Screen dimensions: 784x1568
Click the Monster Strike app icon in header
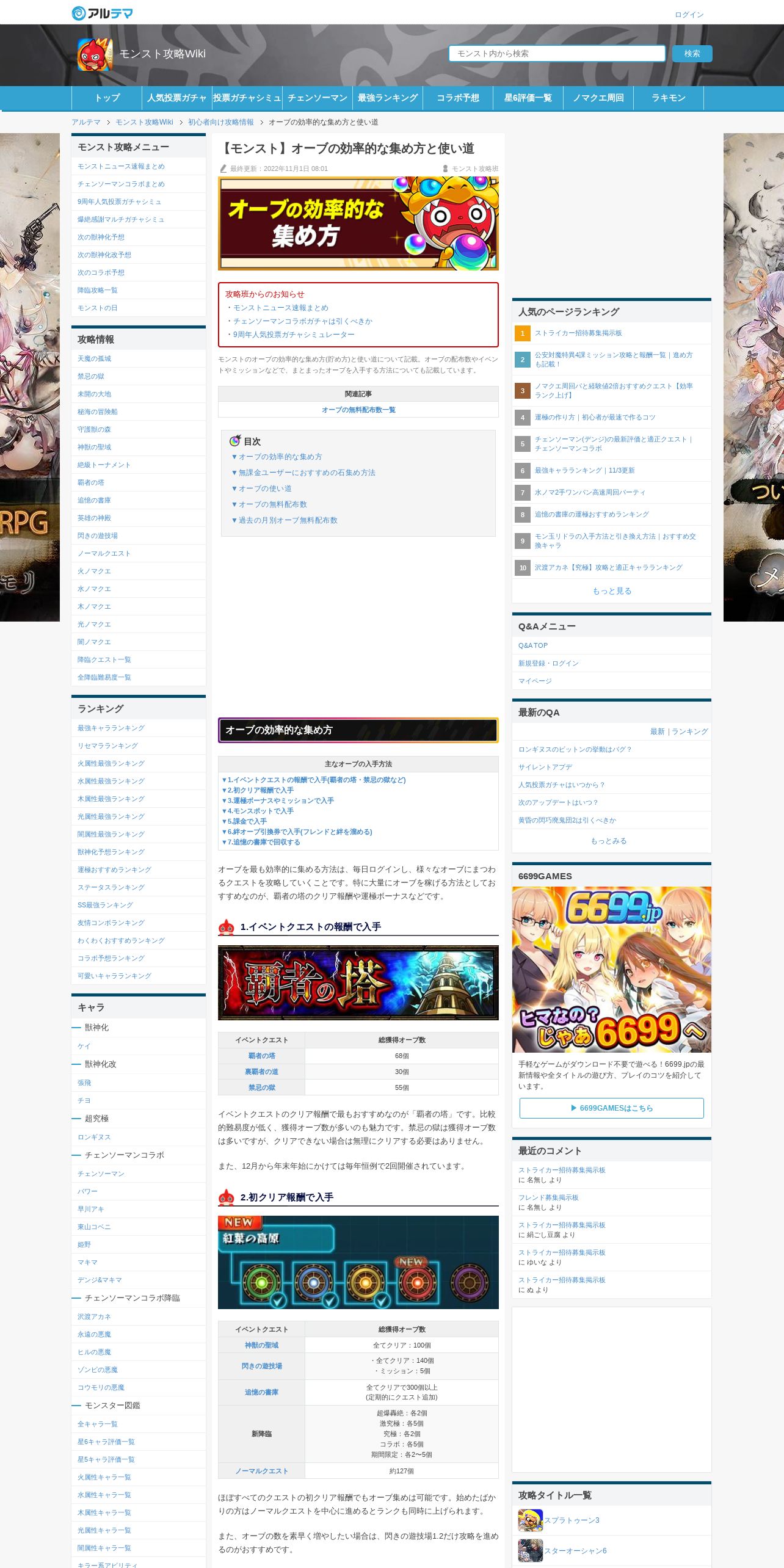click(x=95, y=54)
